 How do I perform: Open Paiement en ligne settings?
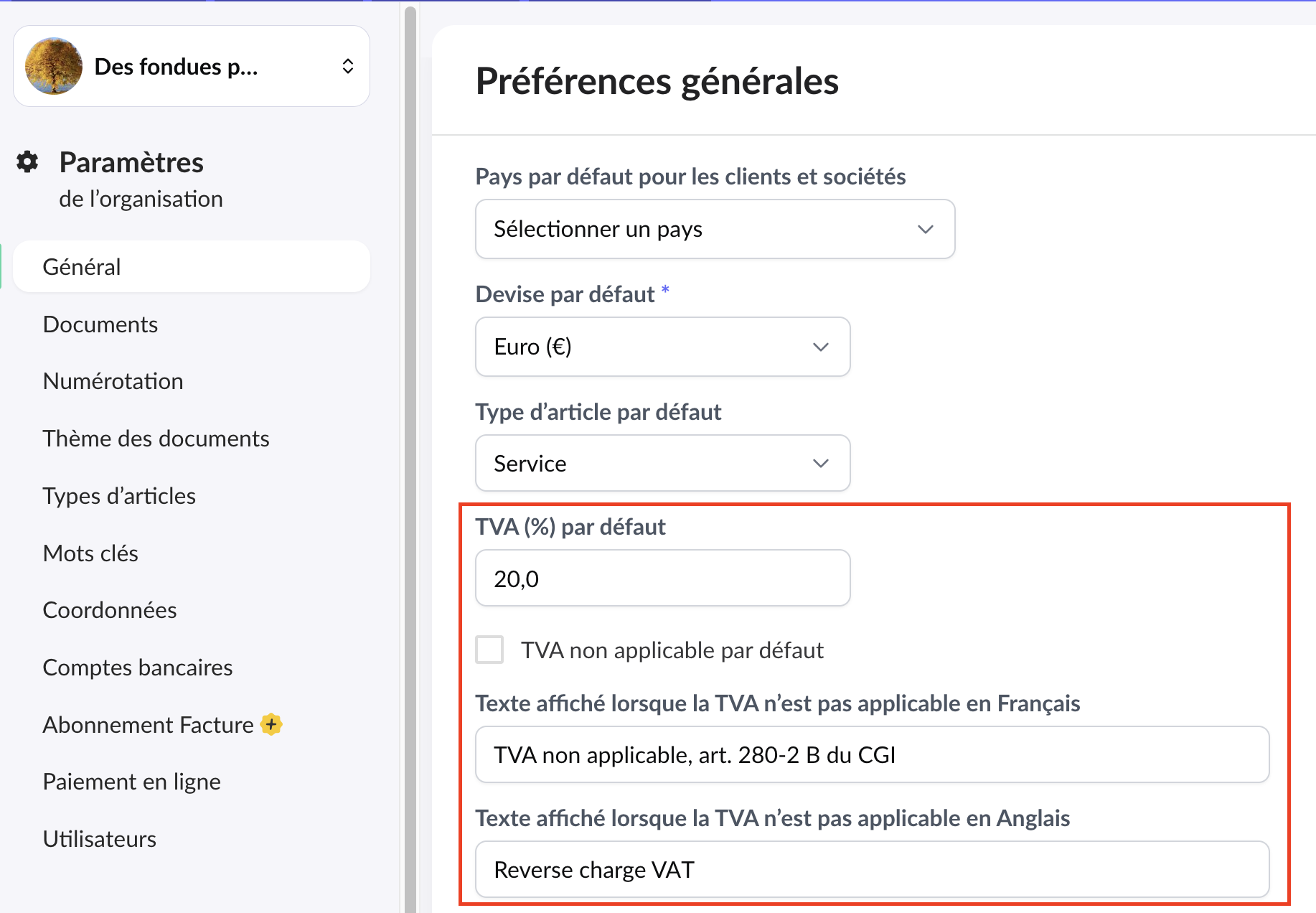132,782
